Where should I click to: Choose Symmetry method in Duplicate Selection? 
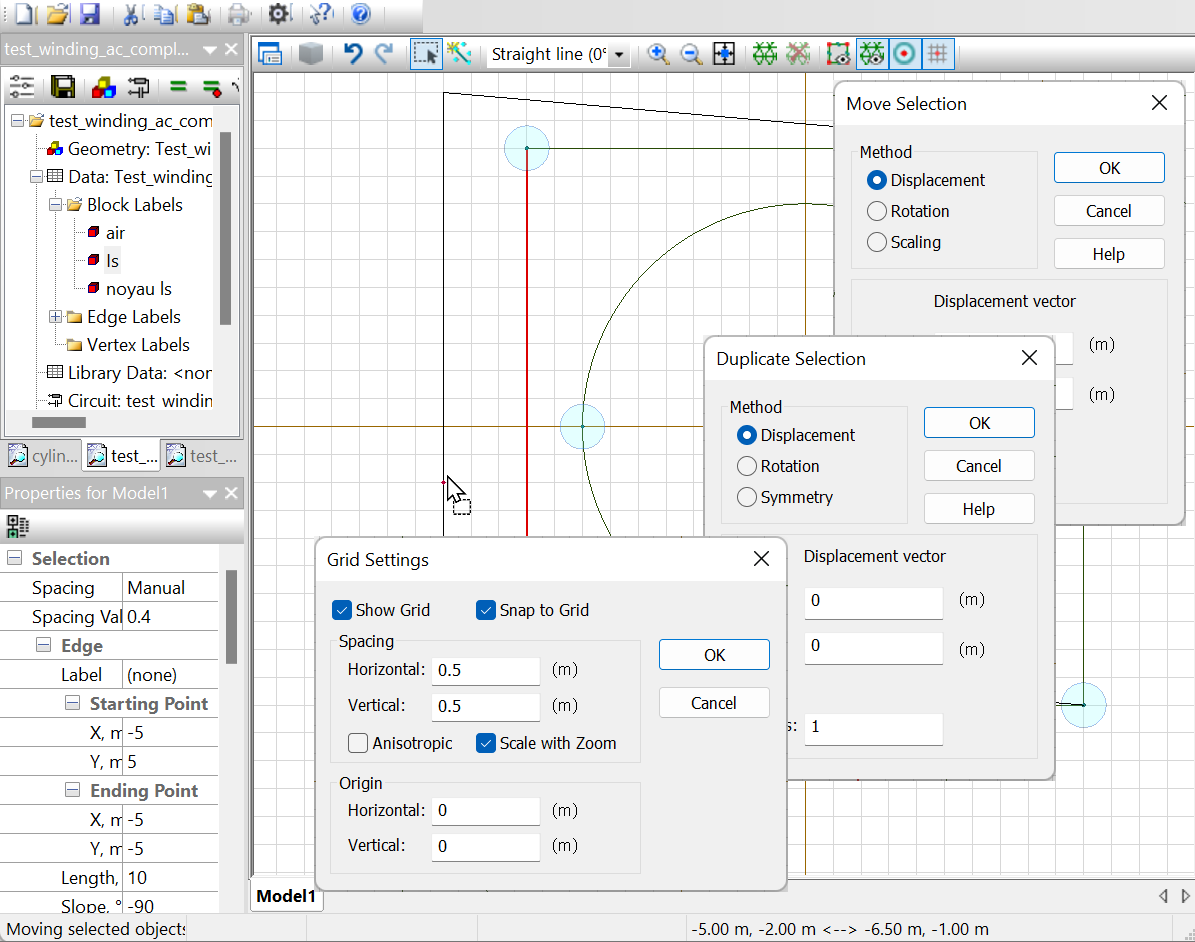[x=747, y=497]
